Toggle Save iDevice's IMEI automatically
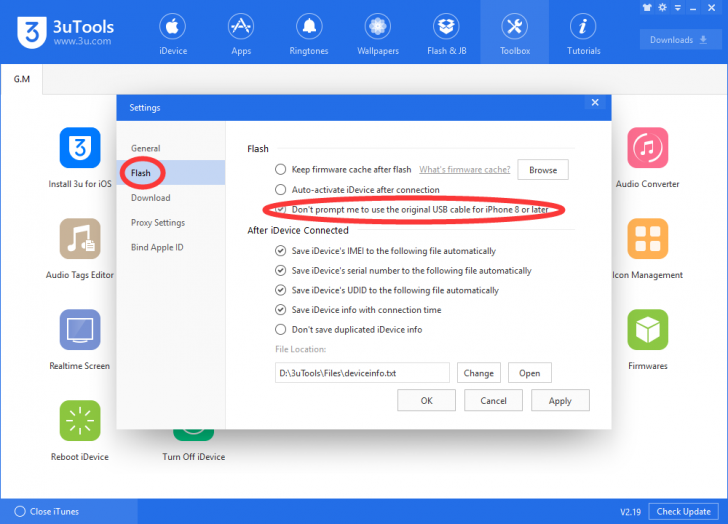 (280, 251)
